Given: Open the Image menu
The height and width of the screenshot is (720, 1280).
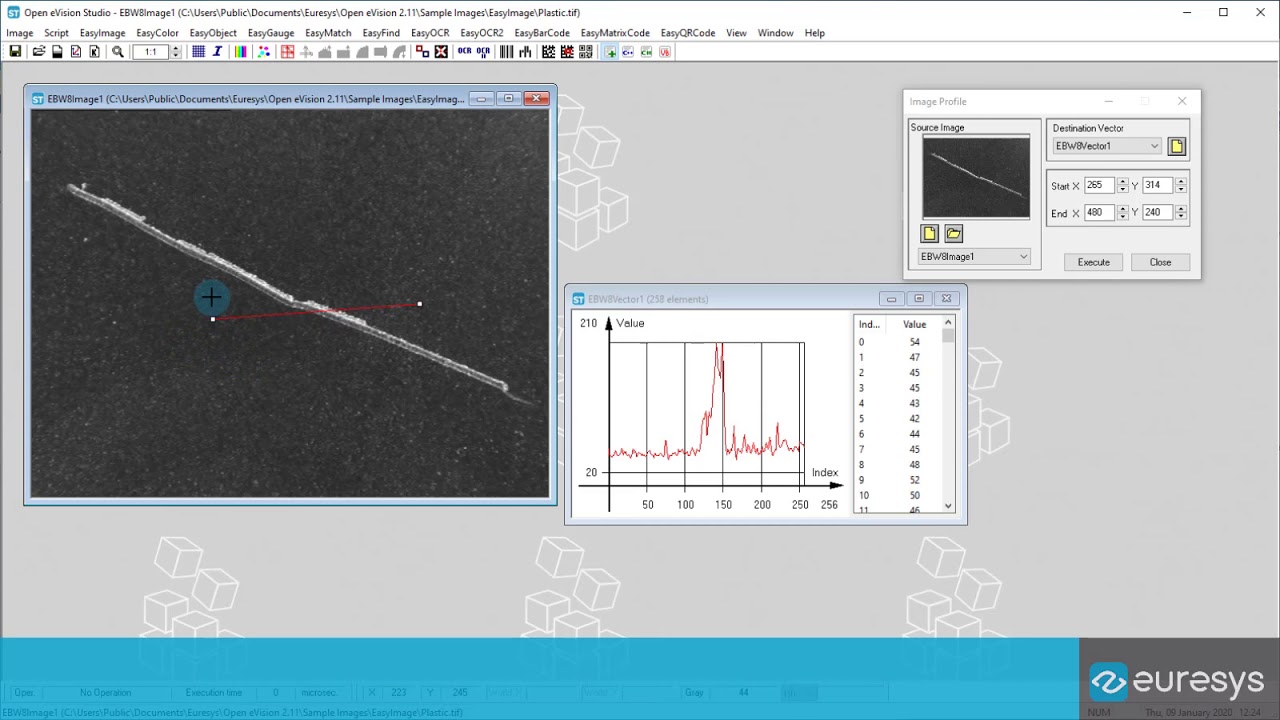Looking at the screenshot, I should tap(20, 33).
